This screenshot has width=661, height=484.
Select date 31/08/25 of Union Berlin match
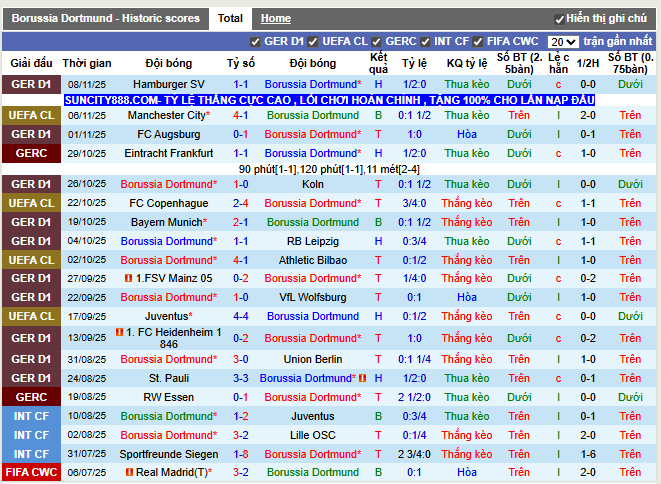tap(87, 359)
